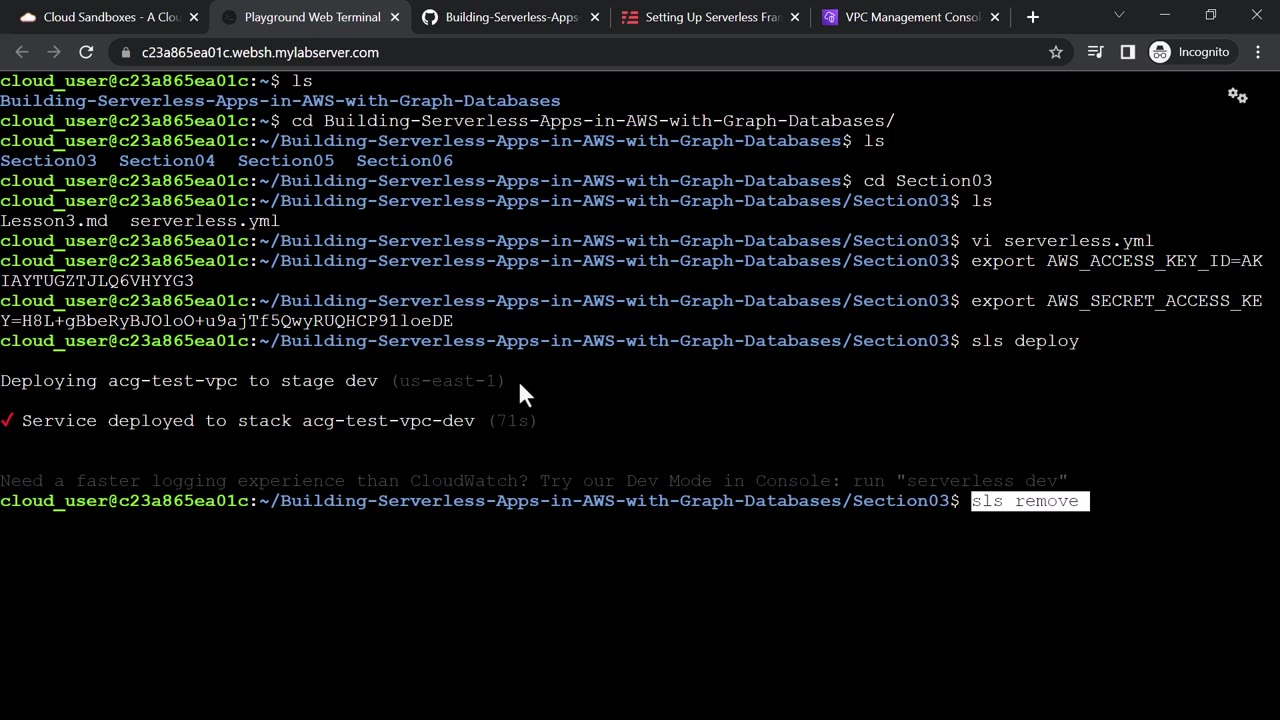The width and height of the screenshot is (1280, 720).
Task: Close the Setting Up Serverless tab
Action: (x=795, y=17)
